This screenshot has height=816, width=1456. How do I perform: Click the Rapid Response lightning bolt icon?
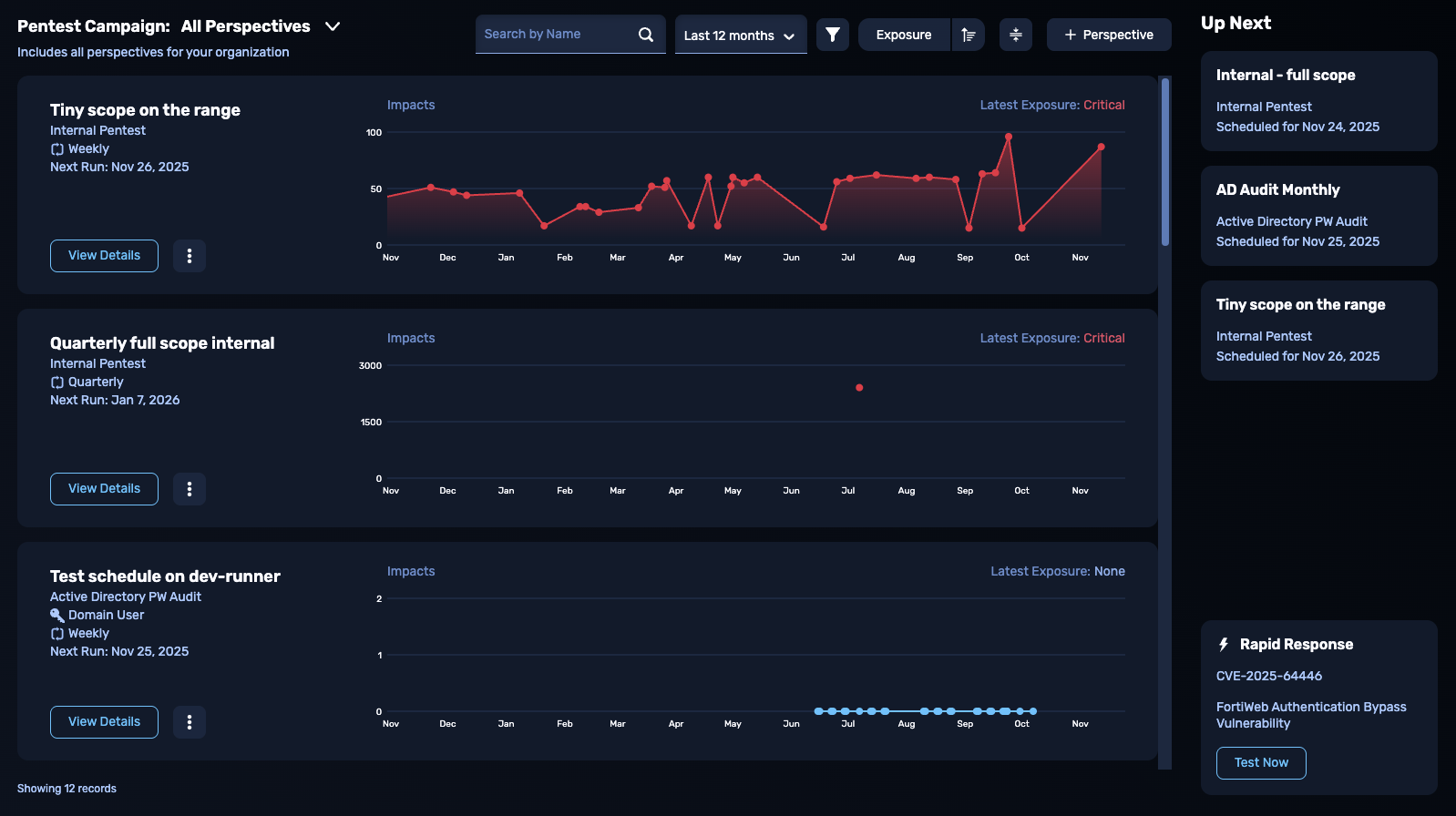pyautogui.click(x=1224, y=645)
